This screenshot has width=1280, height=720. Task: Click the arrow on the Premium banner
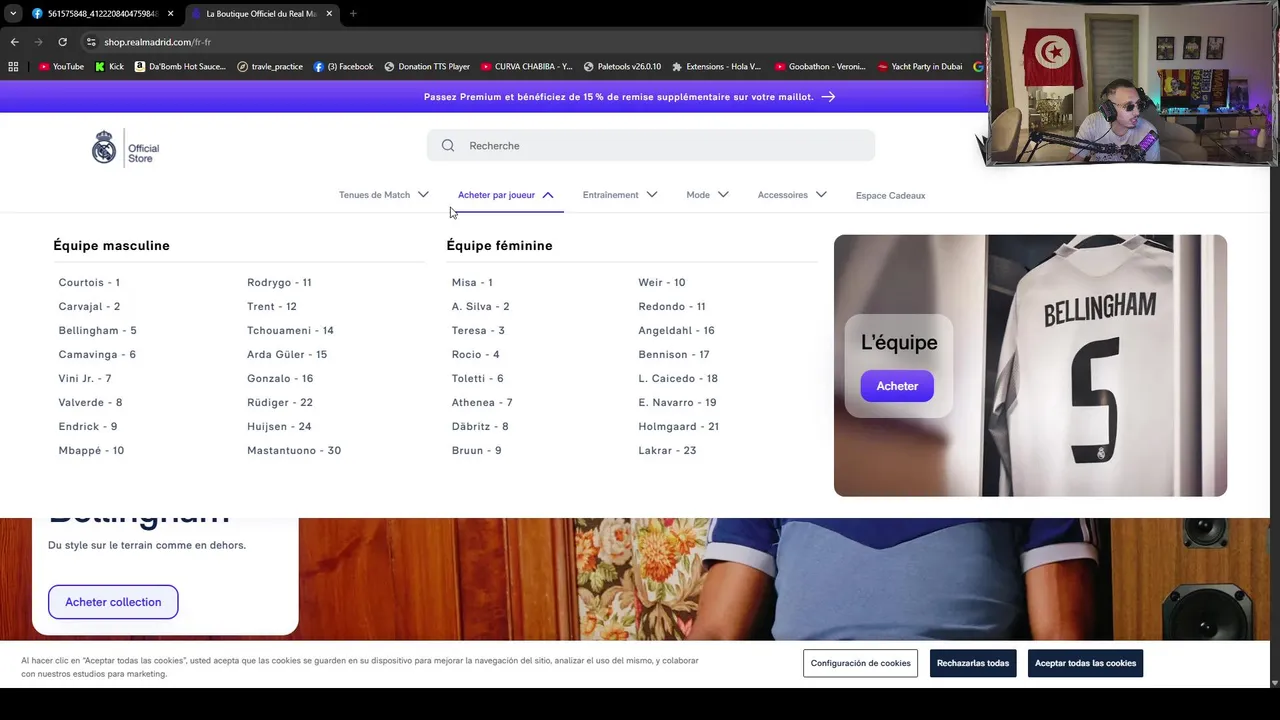(828, 97)
